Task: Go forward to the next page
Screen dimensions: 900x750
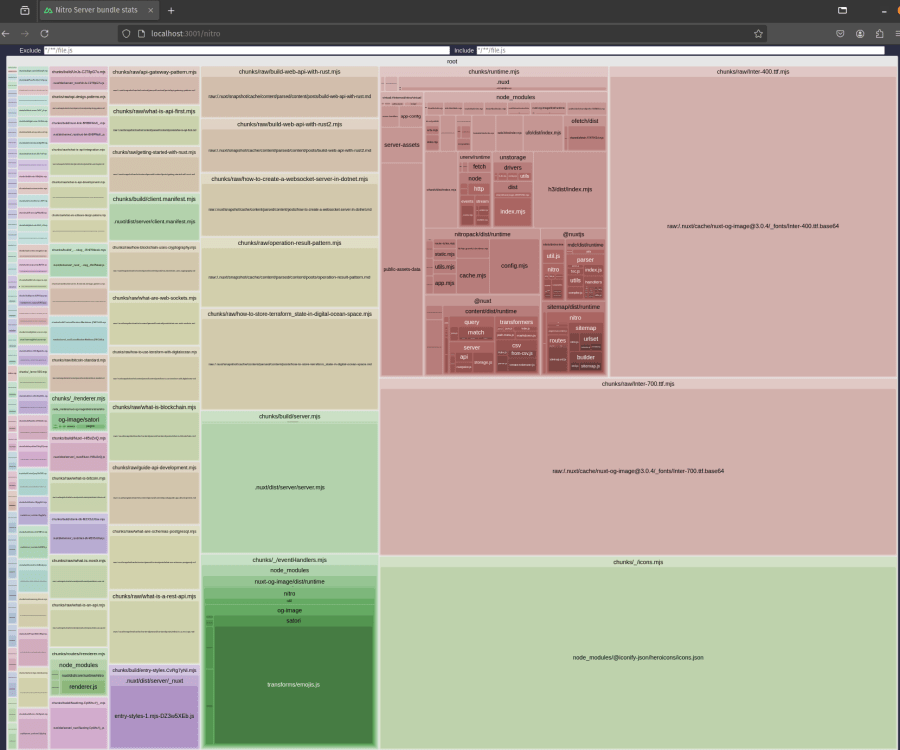Action: [x=25, y=34]
